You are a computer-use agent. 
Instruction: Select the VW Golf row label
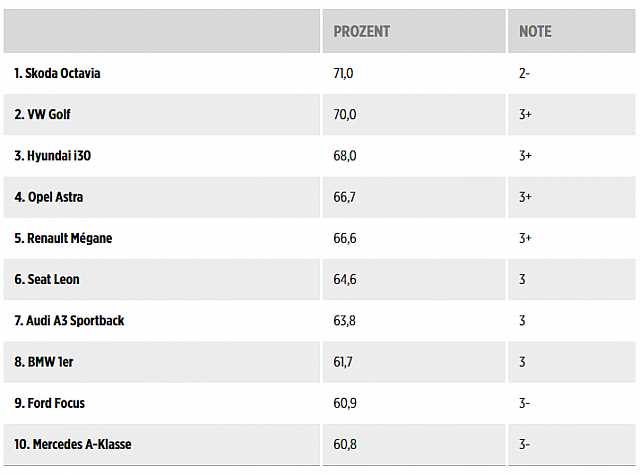(x=43, y=115)
